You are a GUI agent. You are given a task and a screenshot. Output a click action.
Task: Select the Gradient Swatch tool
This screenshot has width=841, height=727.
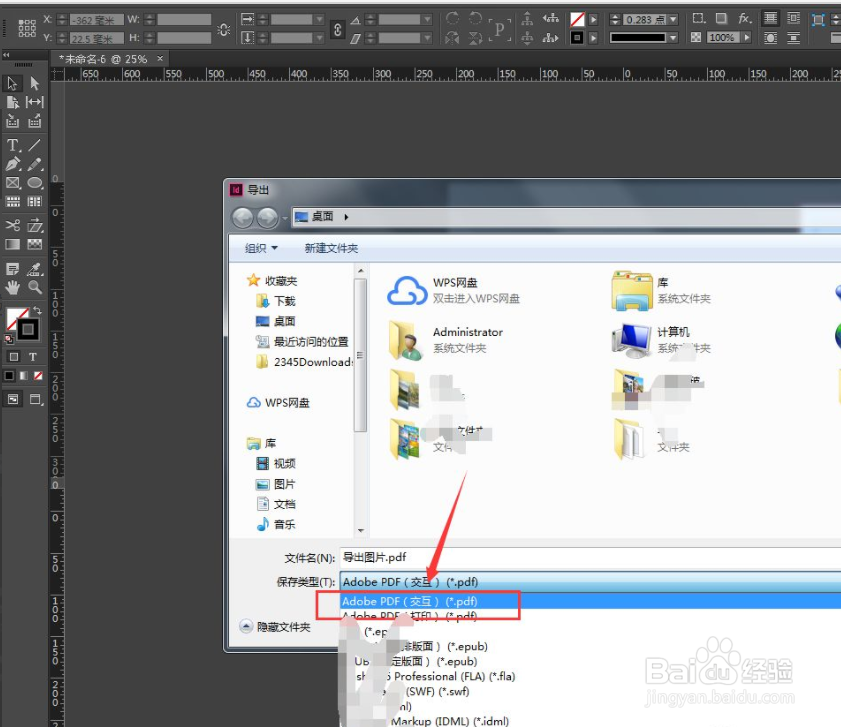[13, 245]
